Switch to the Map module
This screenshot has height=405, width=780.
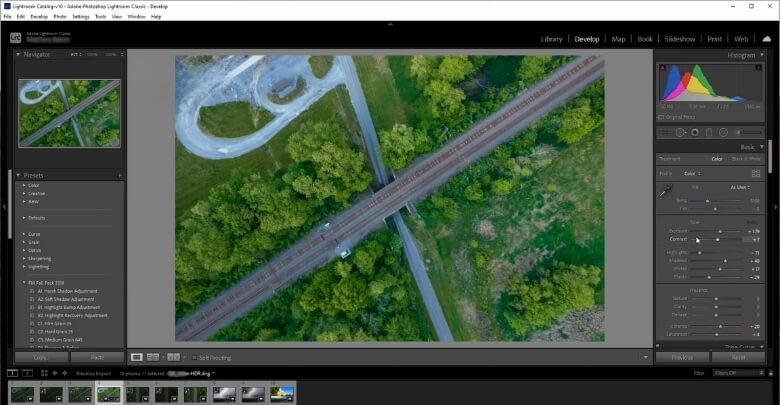coord(618,39)
